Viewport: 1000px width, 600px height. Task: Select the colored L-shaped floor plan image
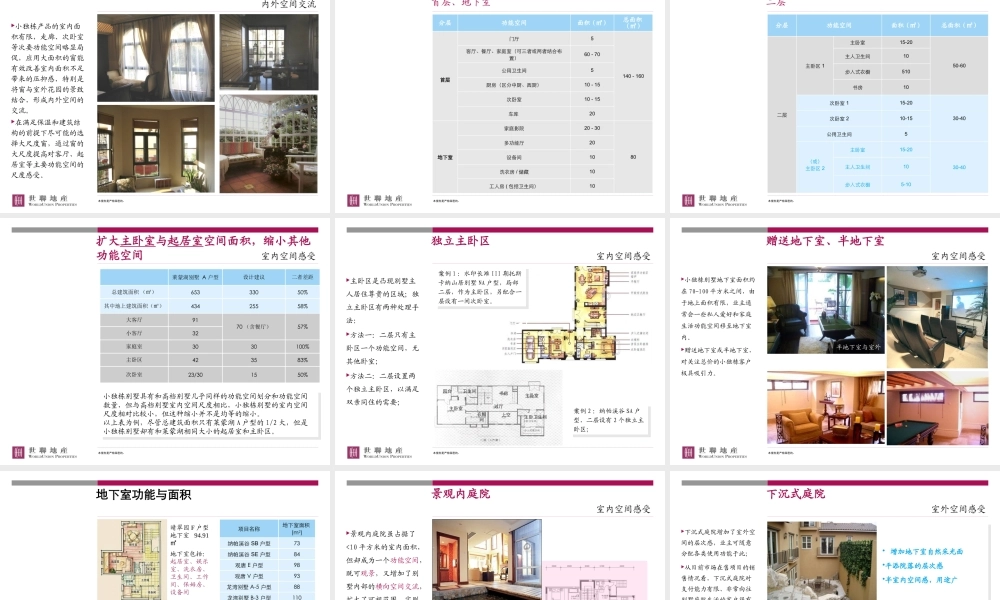571,316
